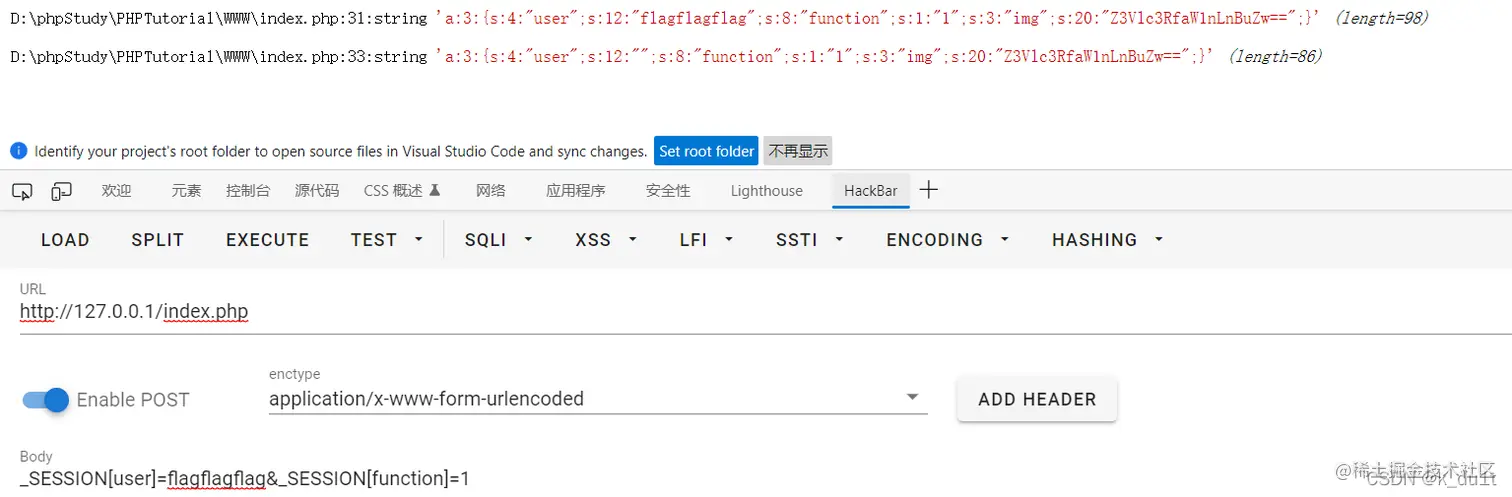Open the Lighthouse tab
The image size is (1512, 497).
coord(766,190)
